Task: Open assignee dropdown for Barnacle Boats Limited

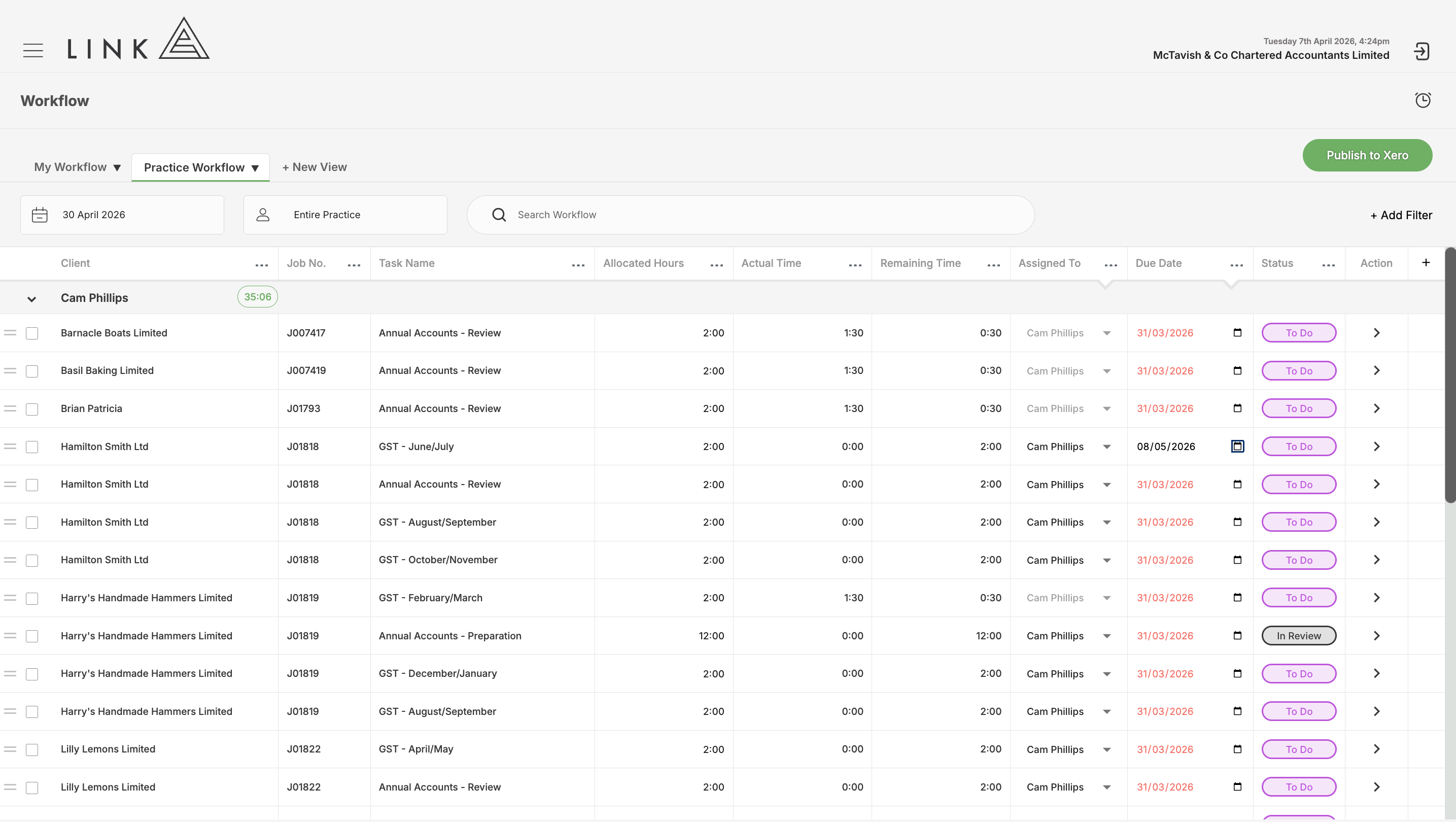Action: click(1106, 333)
